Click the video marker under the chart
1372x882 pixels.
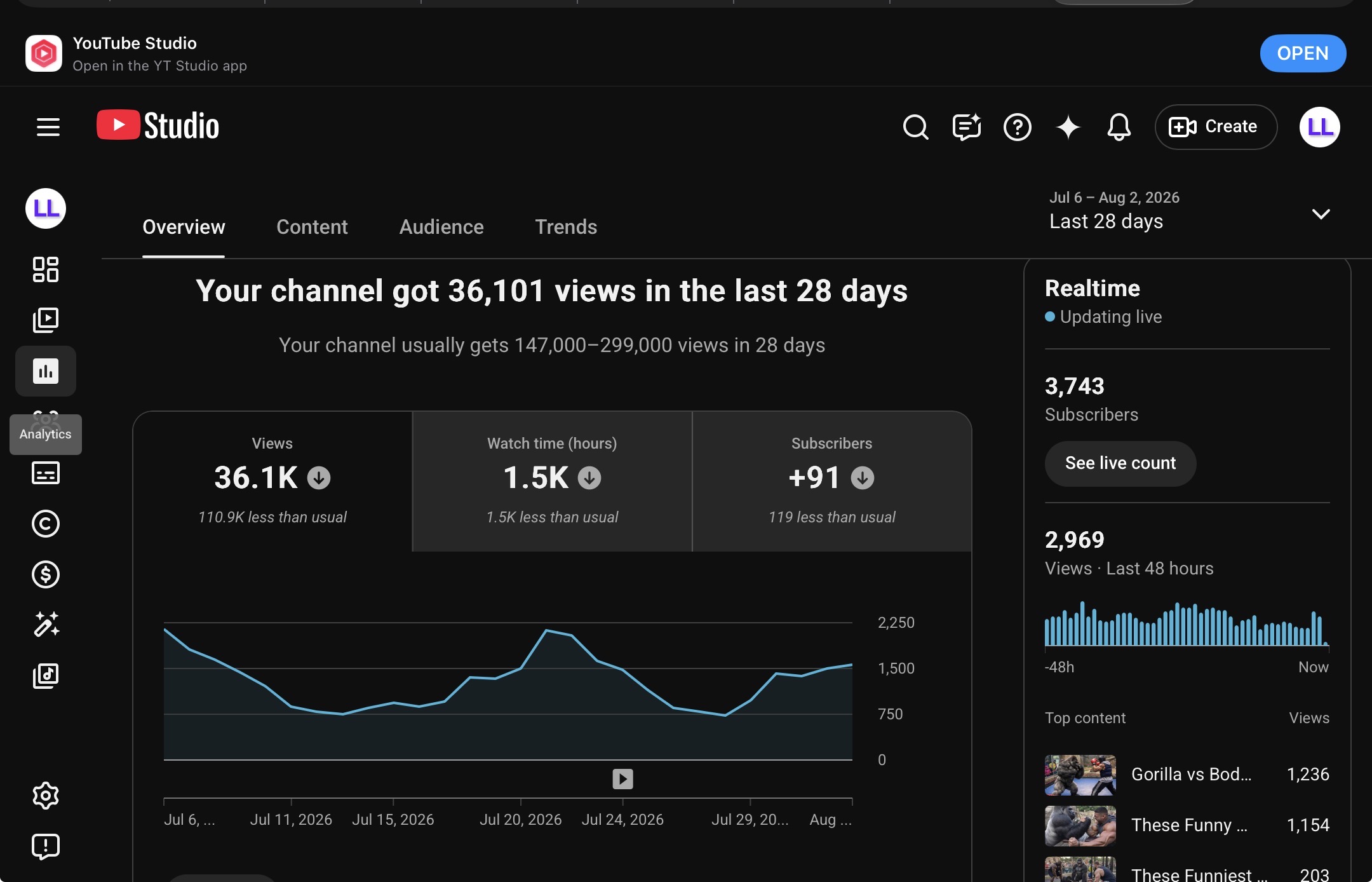622,778
